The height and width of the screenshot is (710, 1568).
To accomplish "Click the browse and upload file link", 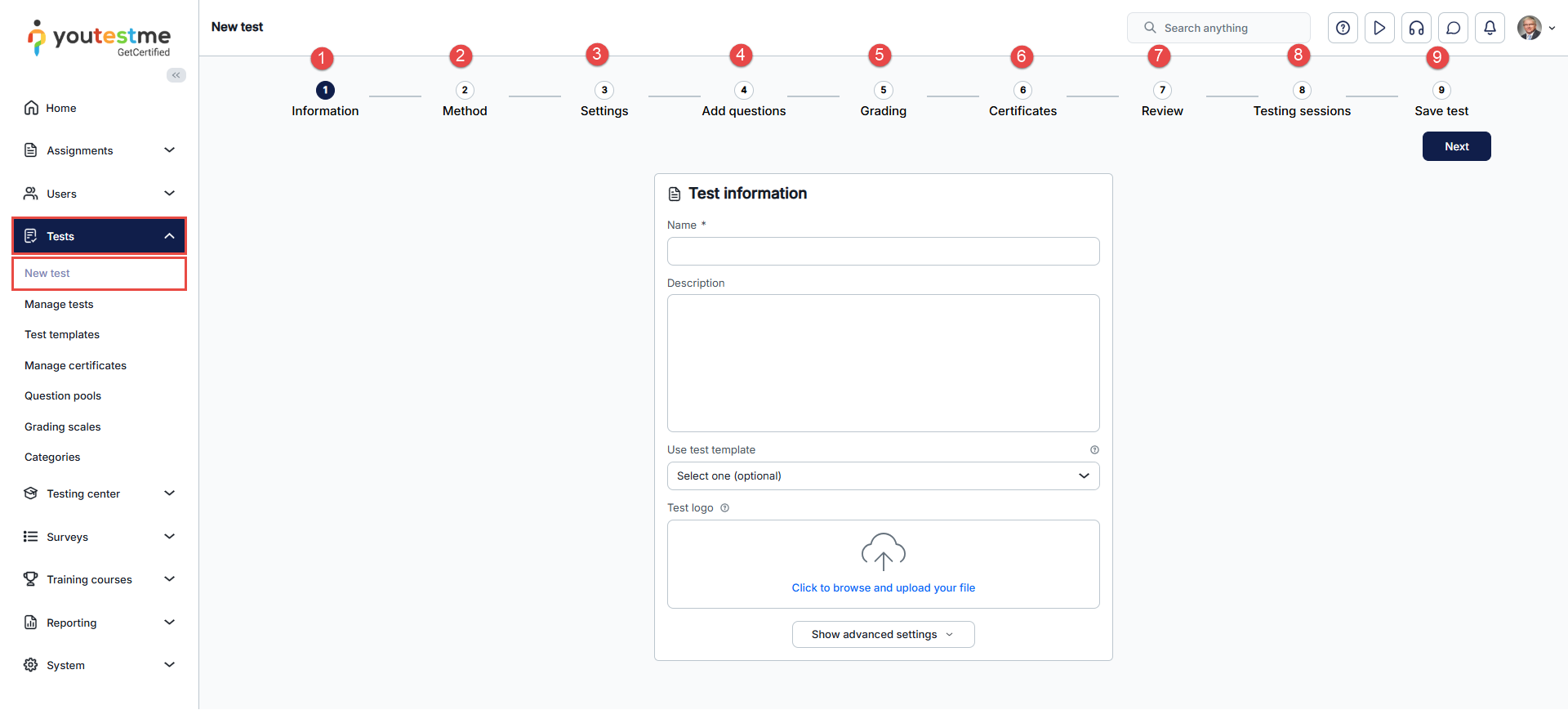I will tap(883, 588).
